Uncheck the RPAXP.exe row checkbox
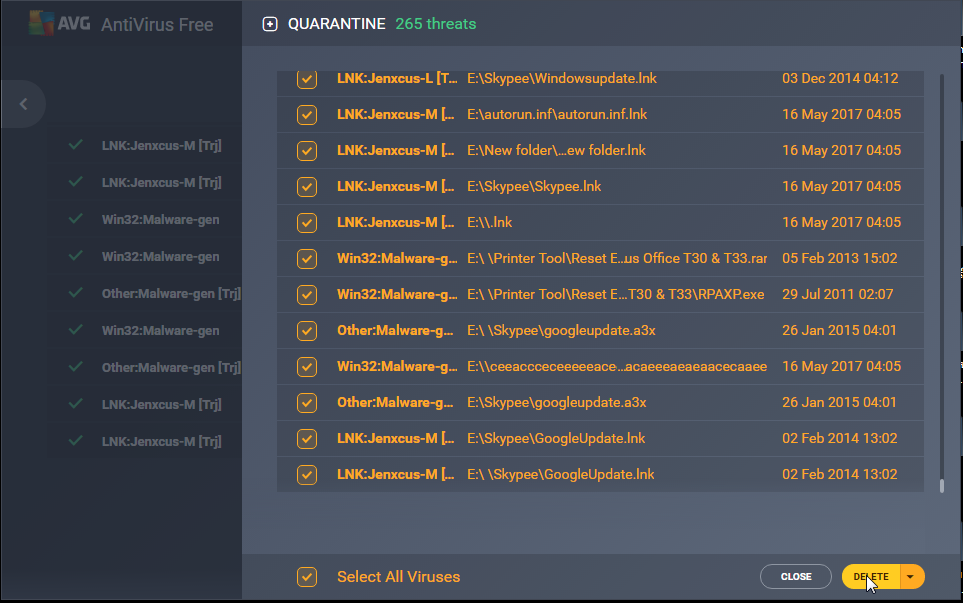 306,295
